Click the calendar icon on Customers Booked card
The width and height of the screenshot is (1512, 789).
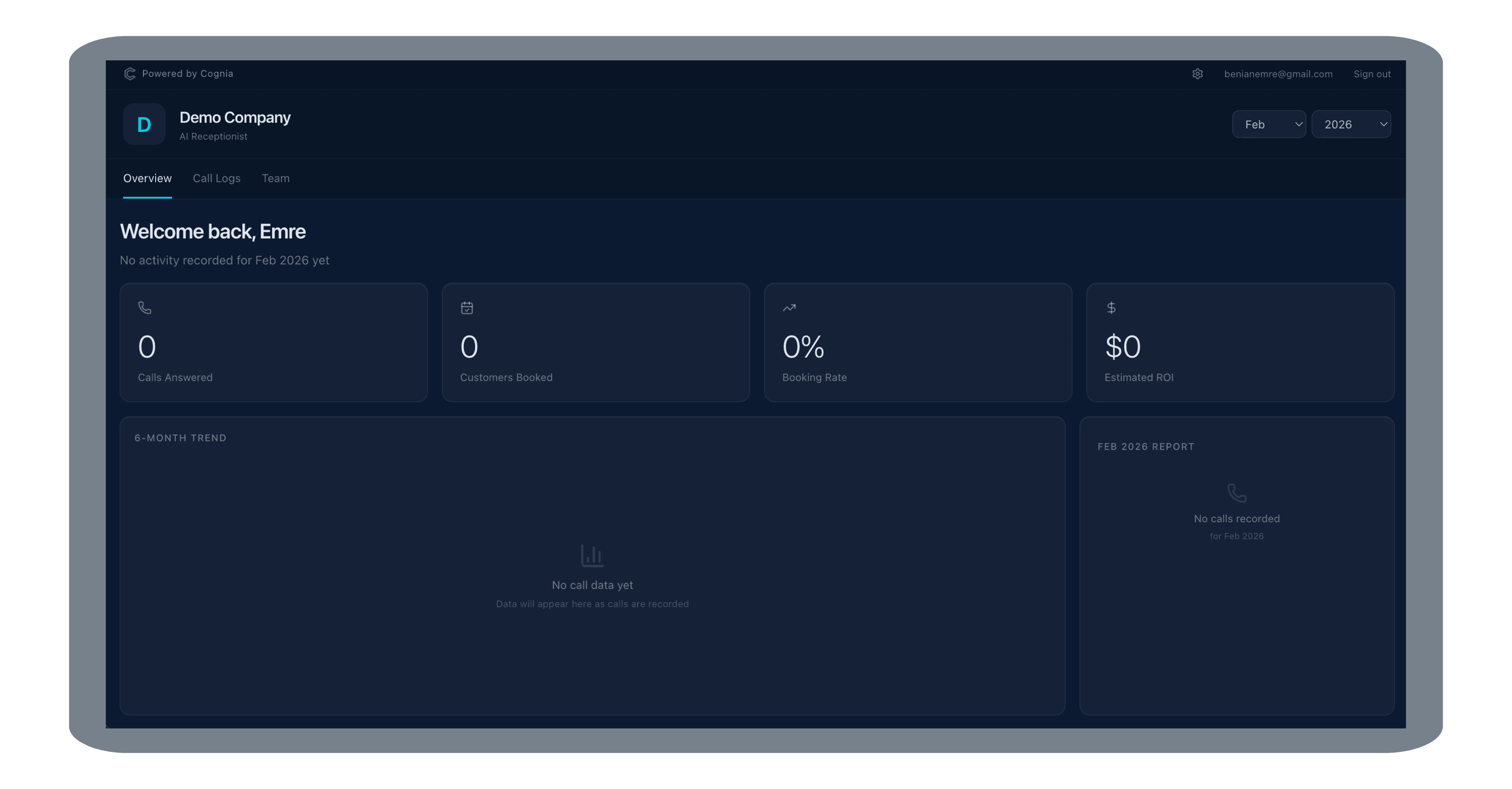[467, 307]
